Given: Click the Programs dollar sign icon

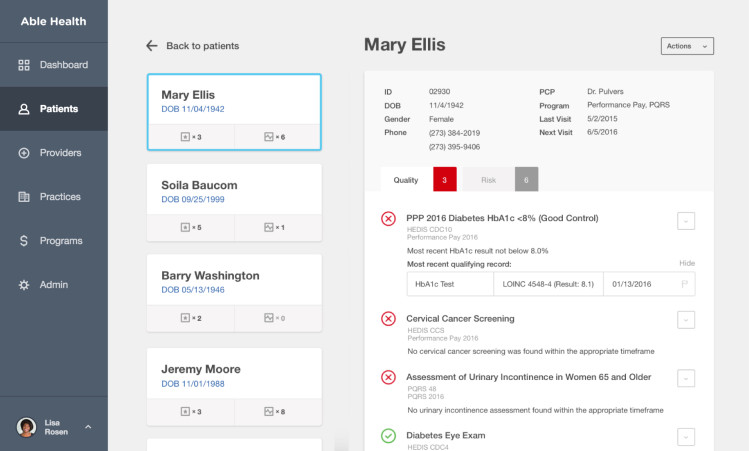Looking at the screenshot, I should (24, 241).
